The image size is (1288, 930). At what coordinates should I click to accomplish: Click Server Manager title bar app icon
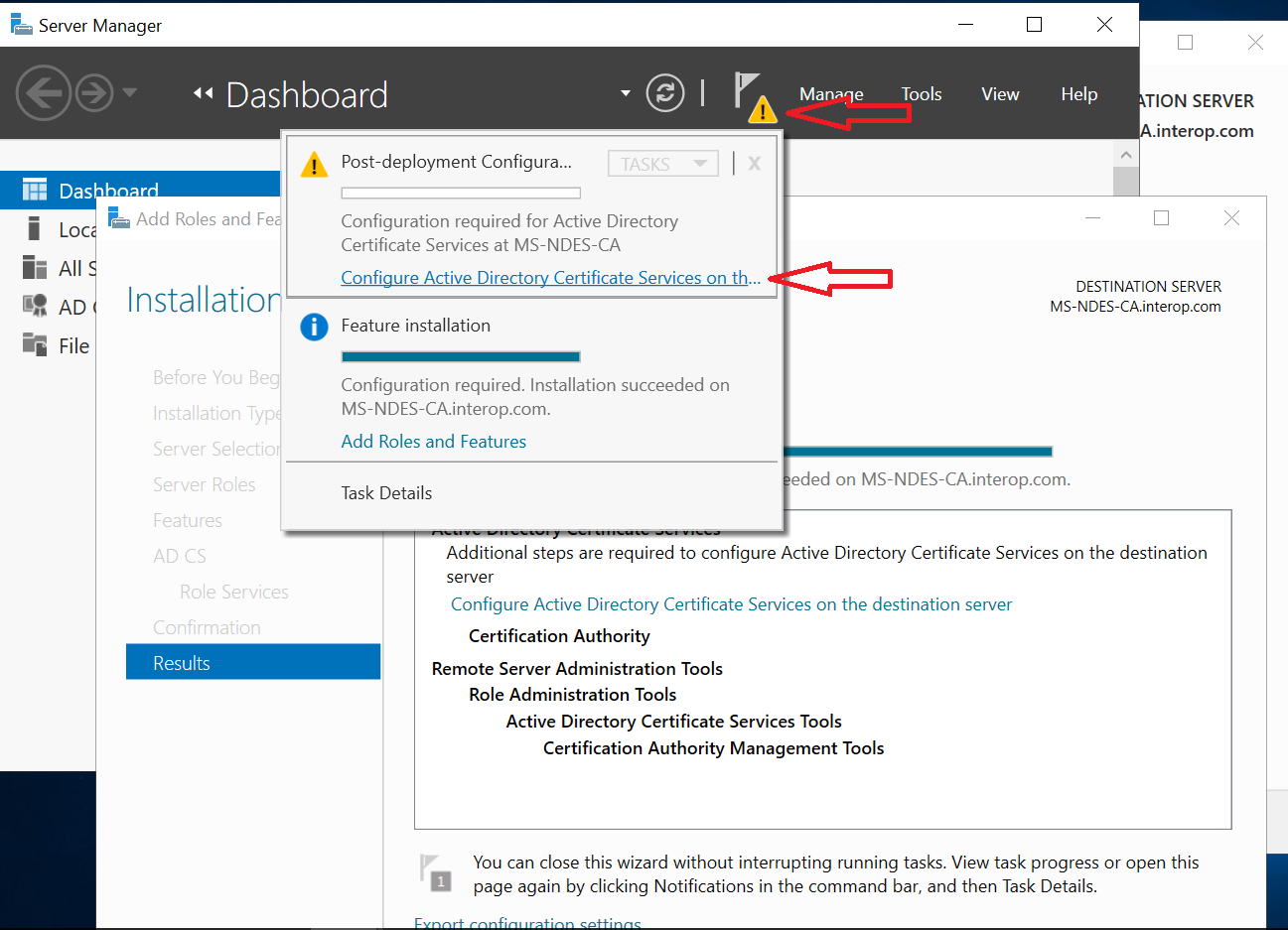[x=21, y=24]
